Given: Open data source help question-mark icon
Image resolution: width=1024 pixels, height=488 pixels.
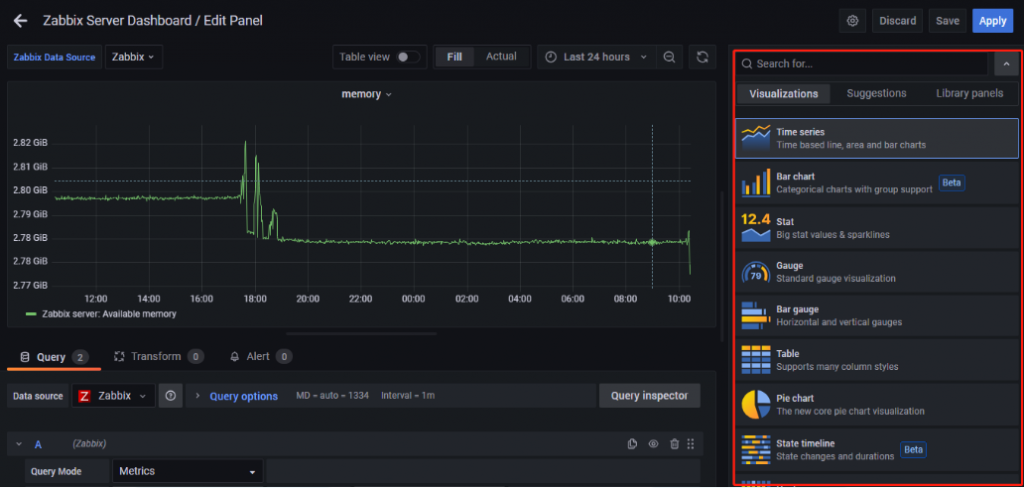Looking at the screenshot, I should (170, 396).
